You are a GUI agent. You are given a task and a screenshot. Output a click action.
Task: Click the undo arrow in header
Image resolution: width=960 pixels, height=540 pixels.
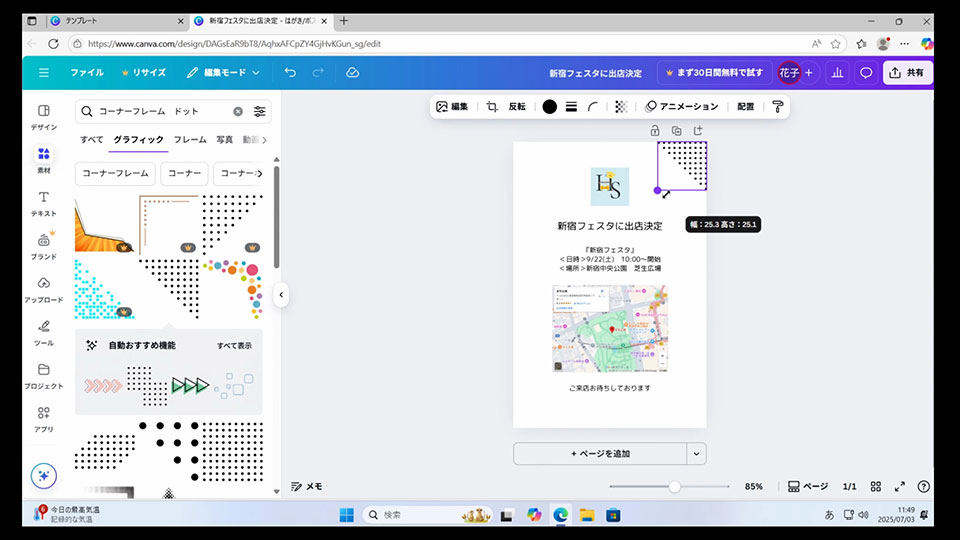(x=290, y=72)
